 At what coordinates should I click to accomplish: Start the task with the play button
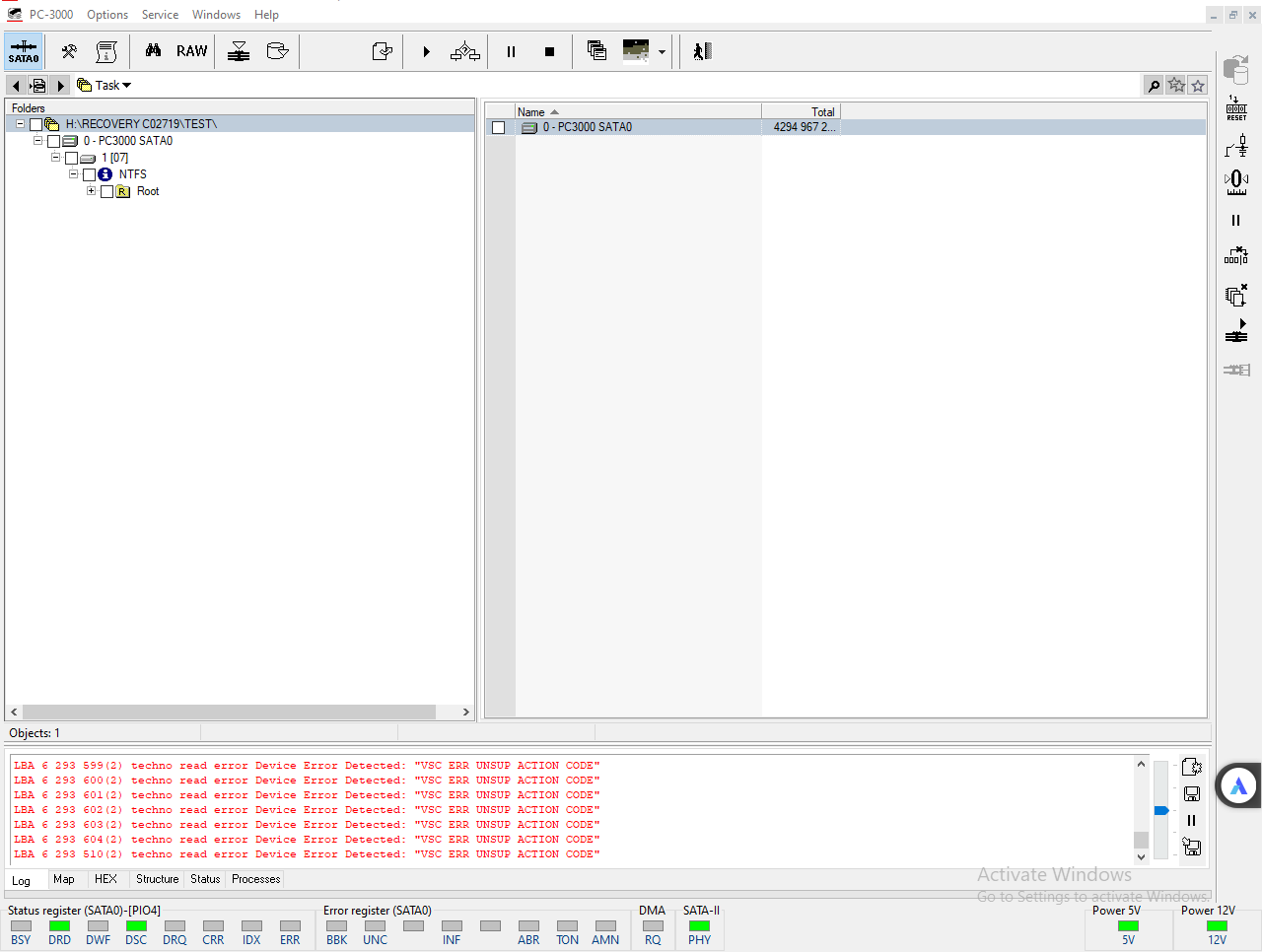click(x=426, y=51)
